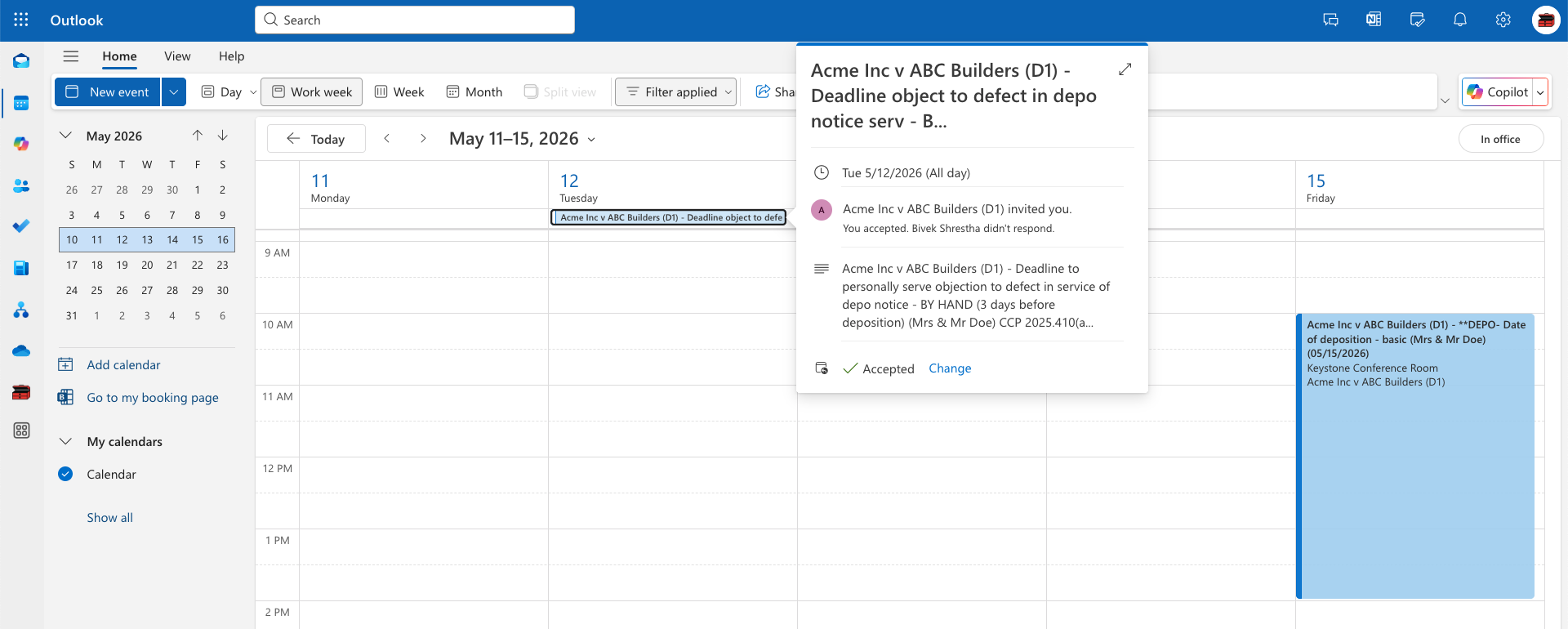The image size is (1568, 629).
Task: Select May 28 in mini calendar
Action: 172,290
